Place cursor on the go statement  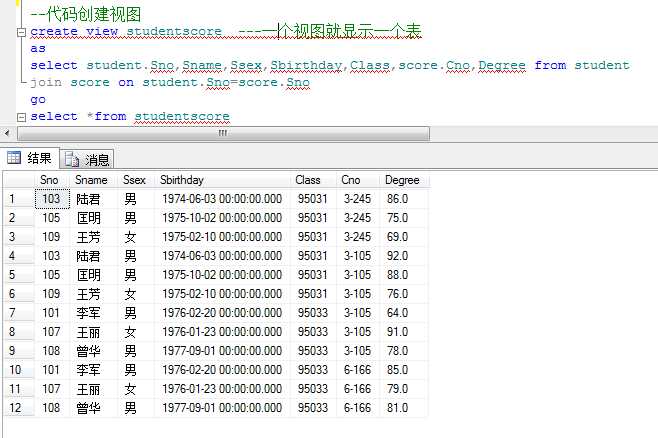(x=38, y=100)
